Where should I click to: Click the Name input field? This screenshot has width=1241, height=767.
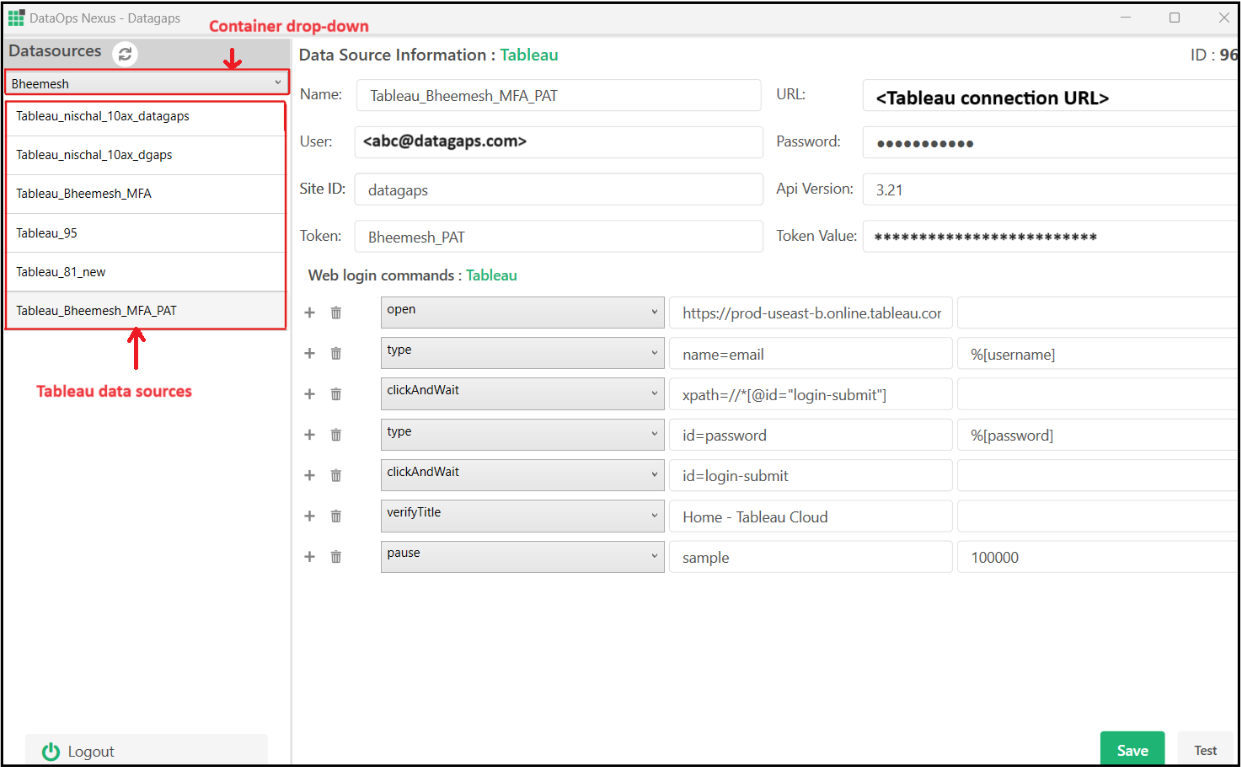point(558,95)
